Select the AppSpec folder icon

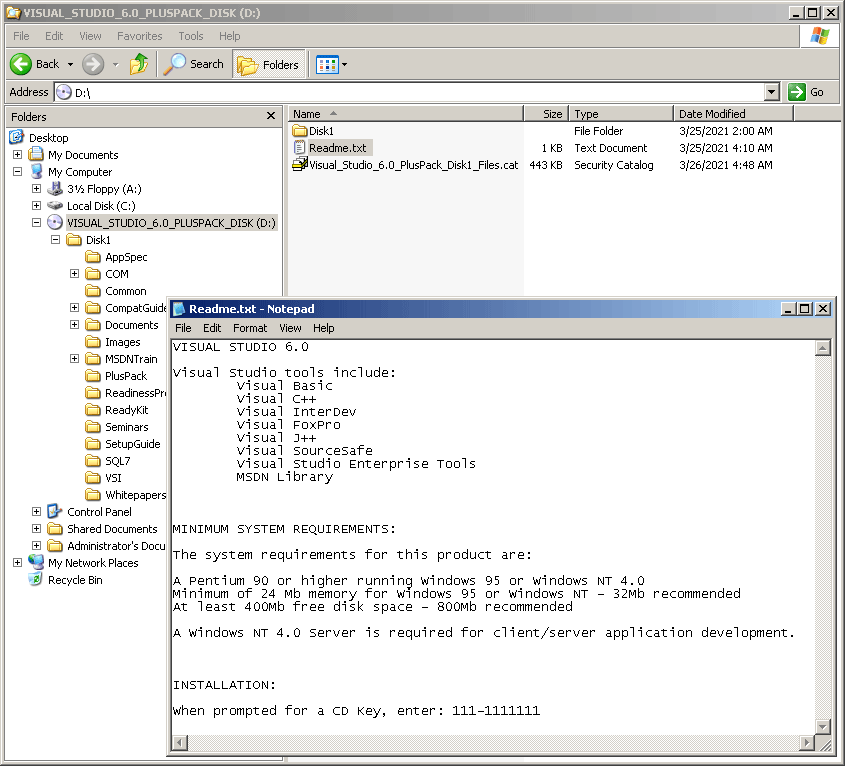coord(93,257)
